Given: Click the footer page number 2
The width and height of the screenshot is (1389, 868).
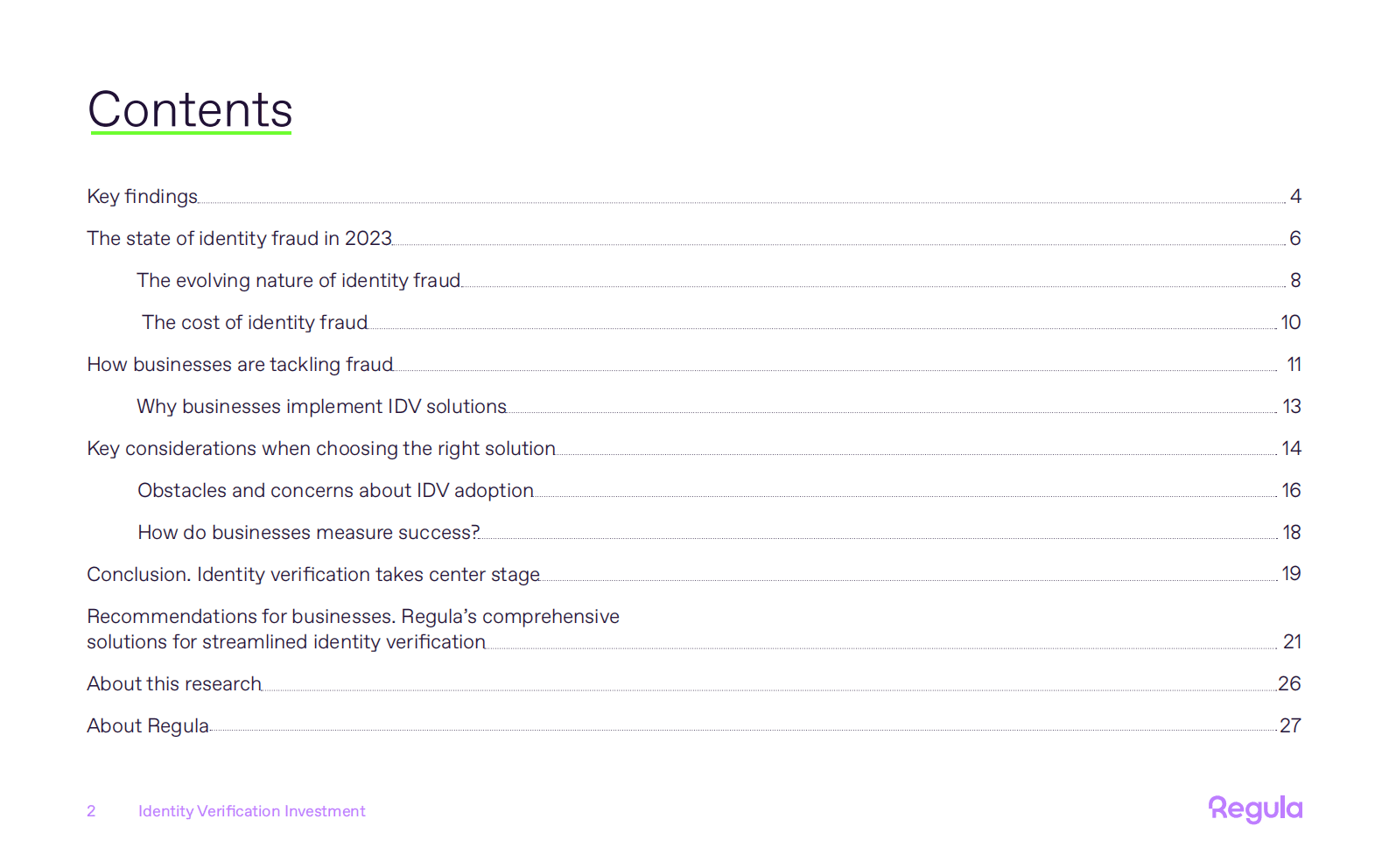Looking at the screenshot, I should pos(91,811).
